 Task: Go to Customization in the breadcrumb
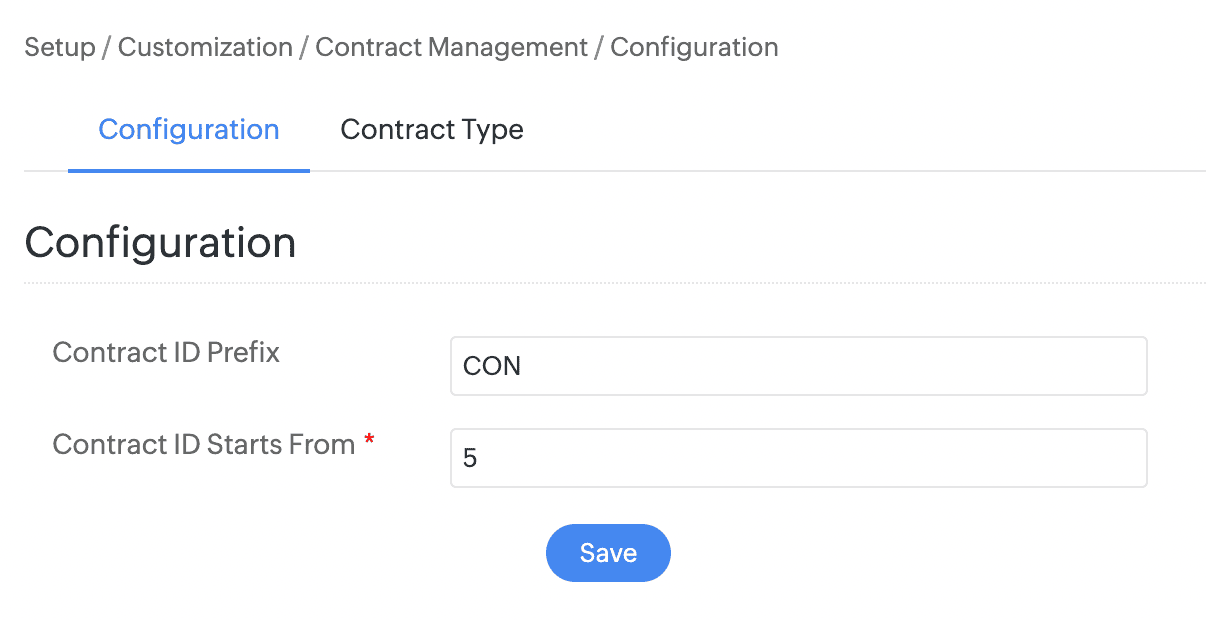205,47
